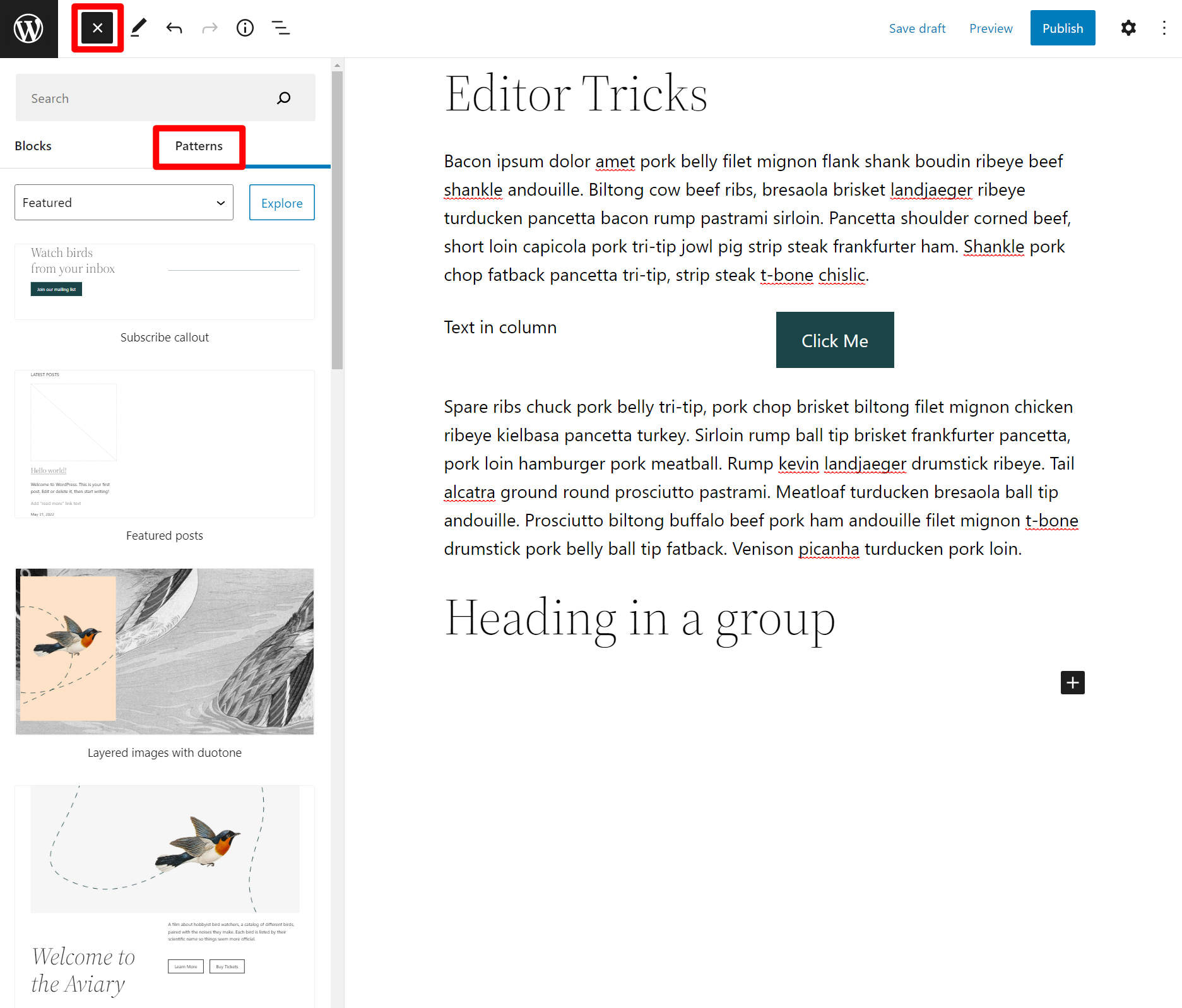This screenshot has height=1008, width=1182.
Task: Save the post as a draft
Action: point(917,28)
